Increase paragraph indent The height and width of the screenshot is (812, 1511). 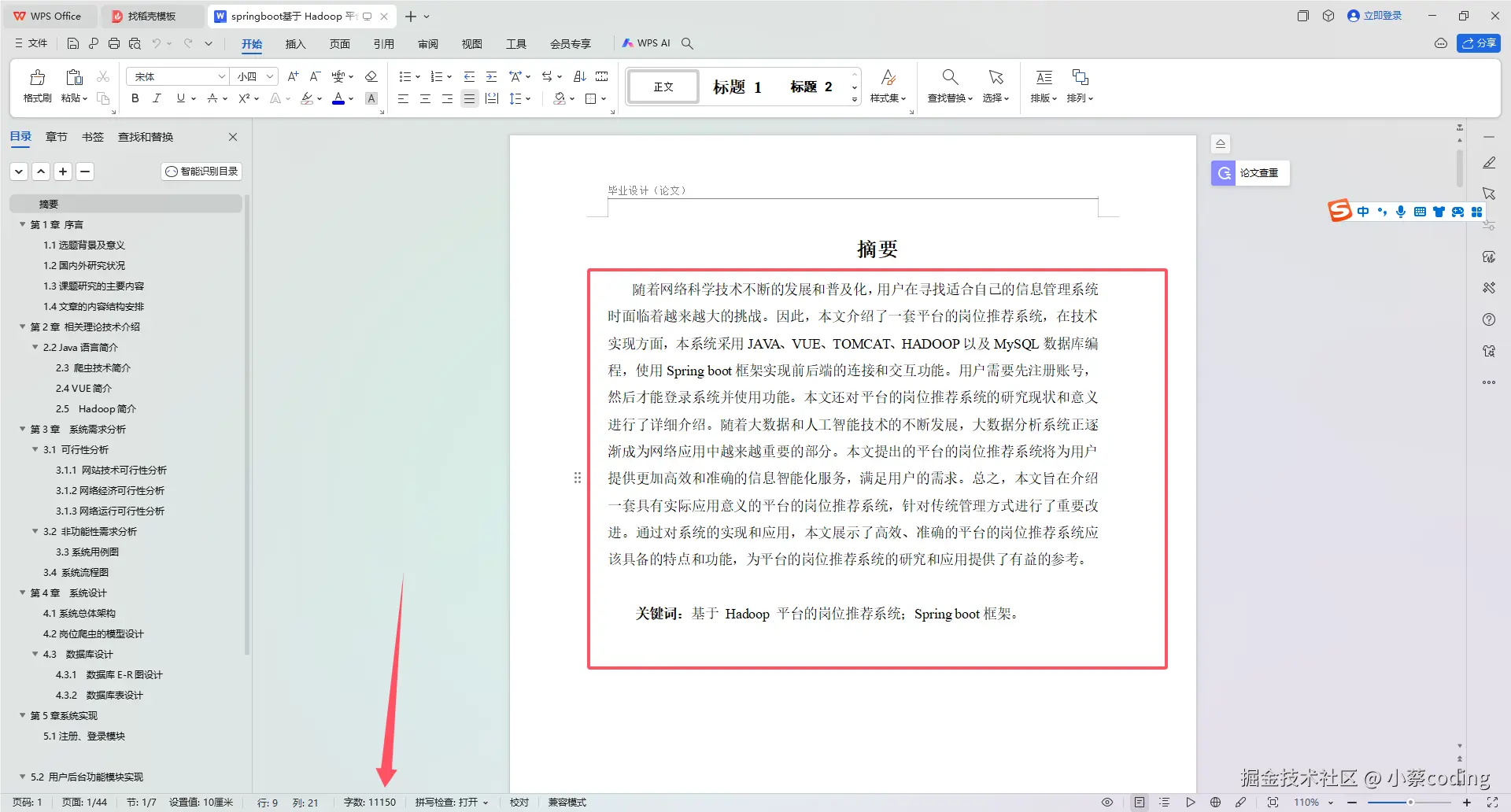491,76
